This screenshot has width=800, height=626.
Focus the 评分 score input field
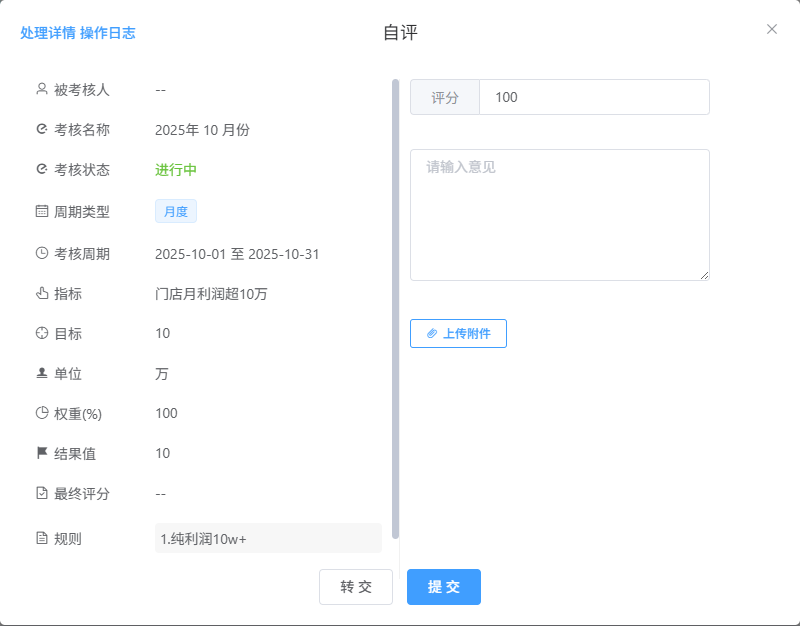pos(594,97)
